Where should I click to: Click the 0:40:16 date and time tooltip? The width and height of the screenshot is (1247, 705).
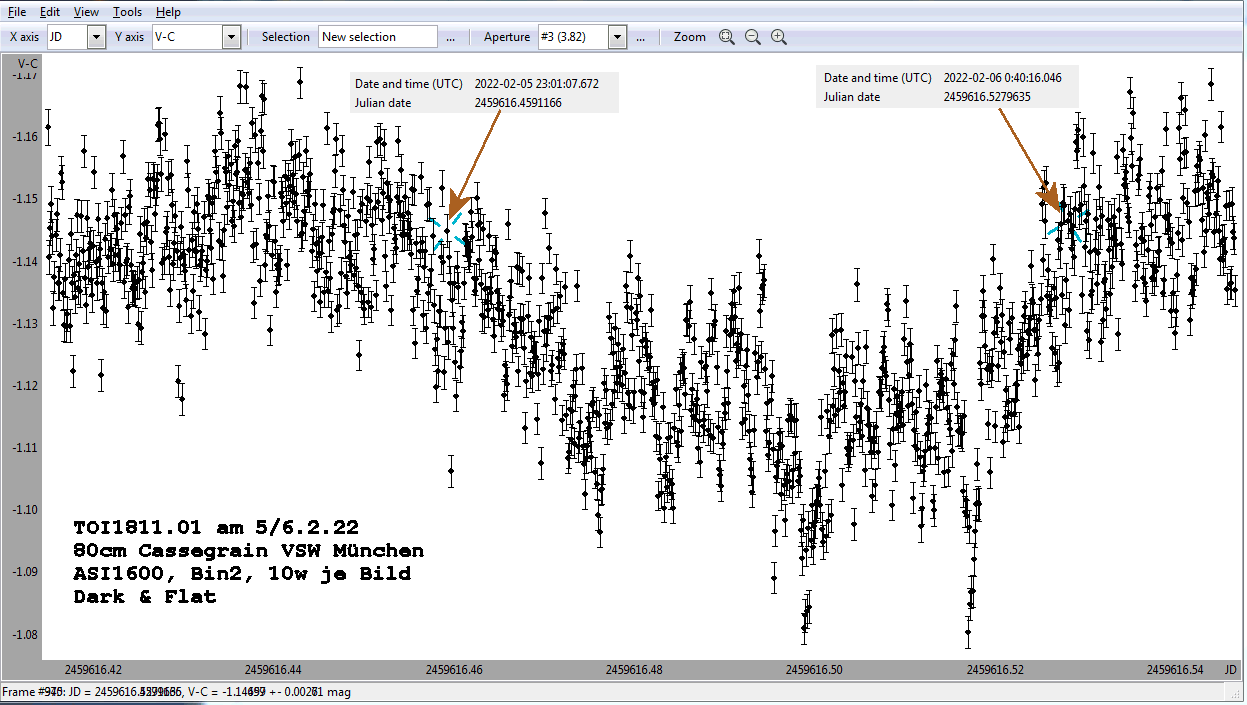[947, 87]
